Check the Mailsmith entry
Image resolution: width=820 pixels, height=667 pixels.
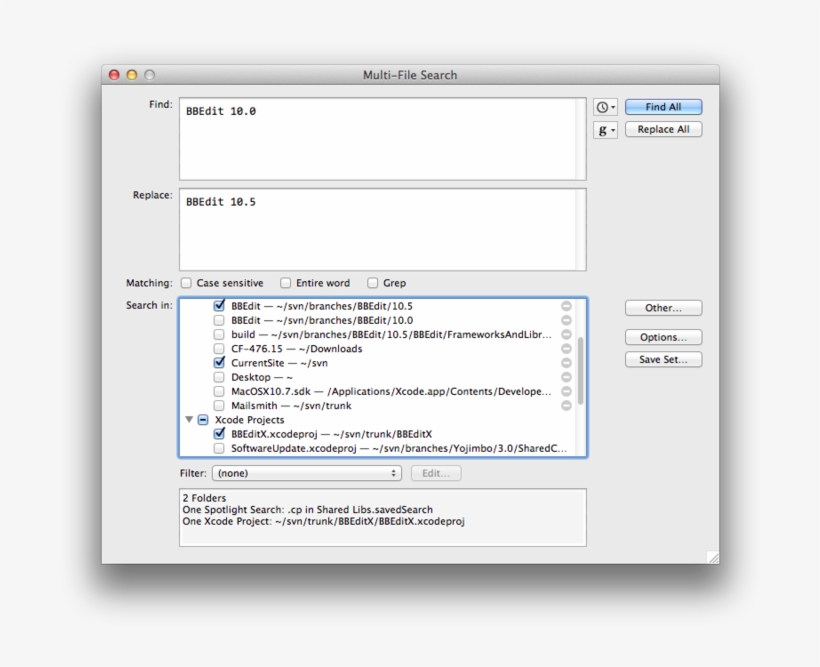[x=219, y=405]
